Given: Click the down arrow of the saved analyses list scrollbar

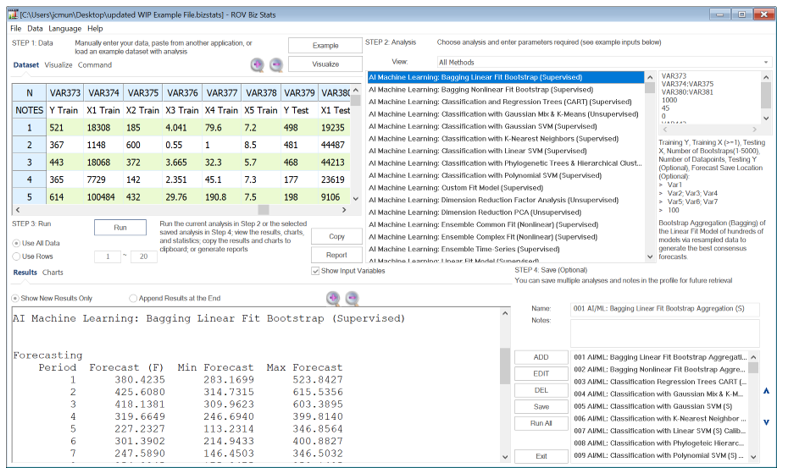Looking at the screenshot, I should click(x=753, y=456).
